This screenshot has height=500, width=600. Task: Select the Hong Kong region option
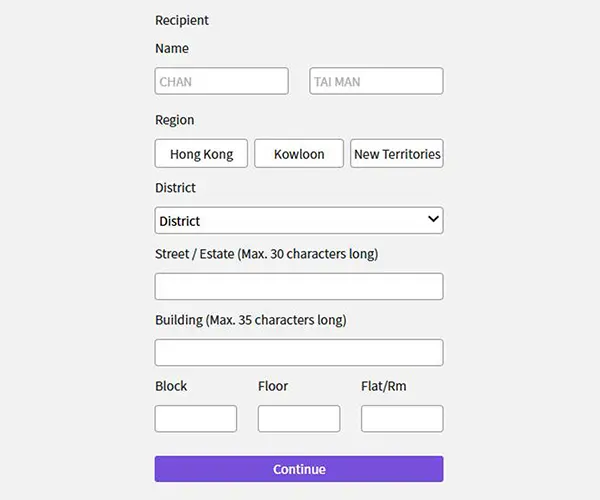201,154
